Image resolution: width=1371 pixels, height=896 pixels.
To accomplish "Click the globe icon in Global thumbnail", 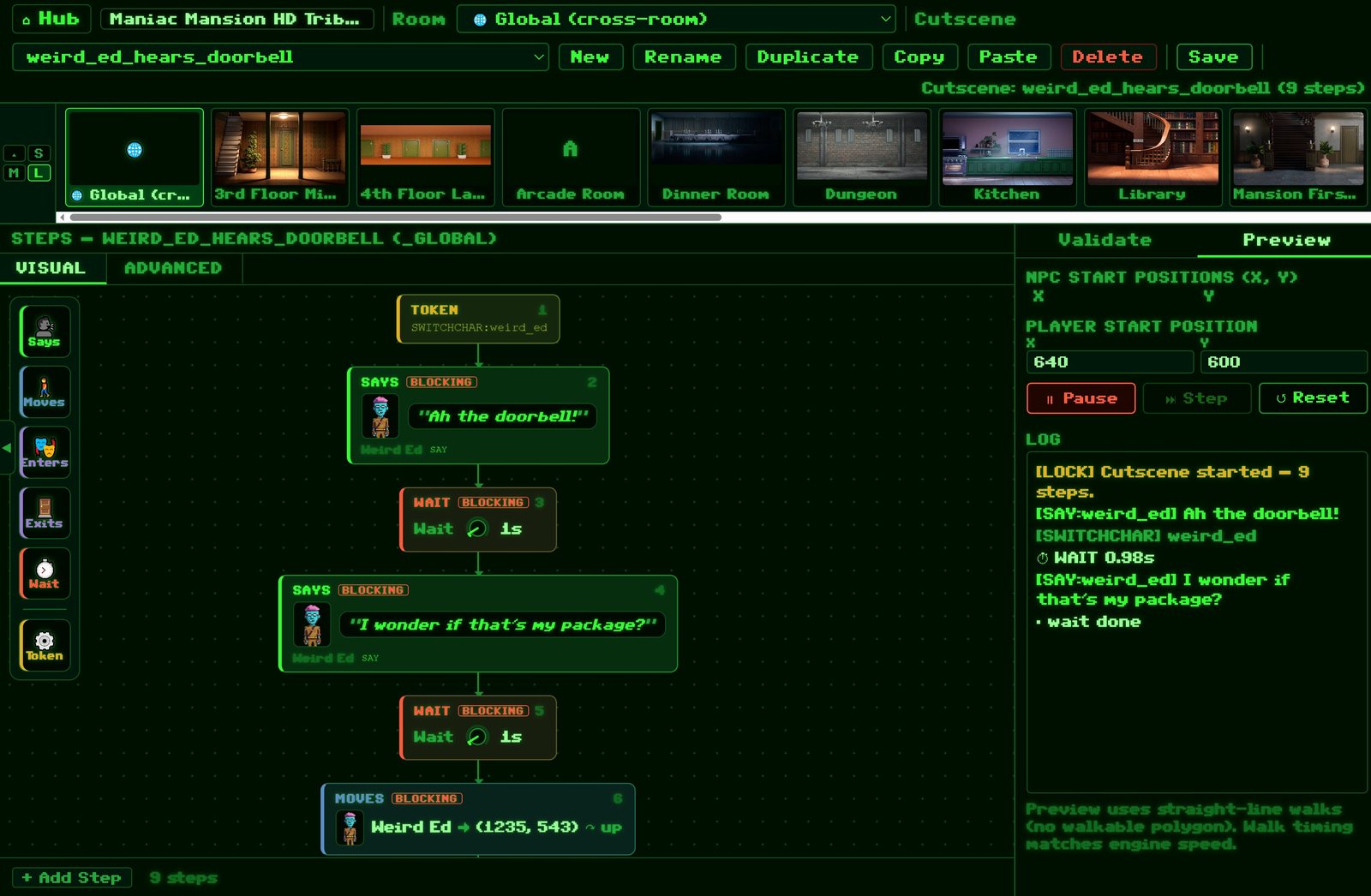I will [135, 150].
